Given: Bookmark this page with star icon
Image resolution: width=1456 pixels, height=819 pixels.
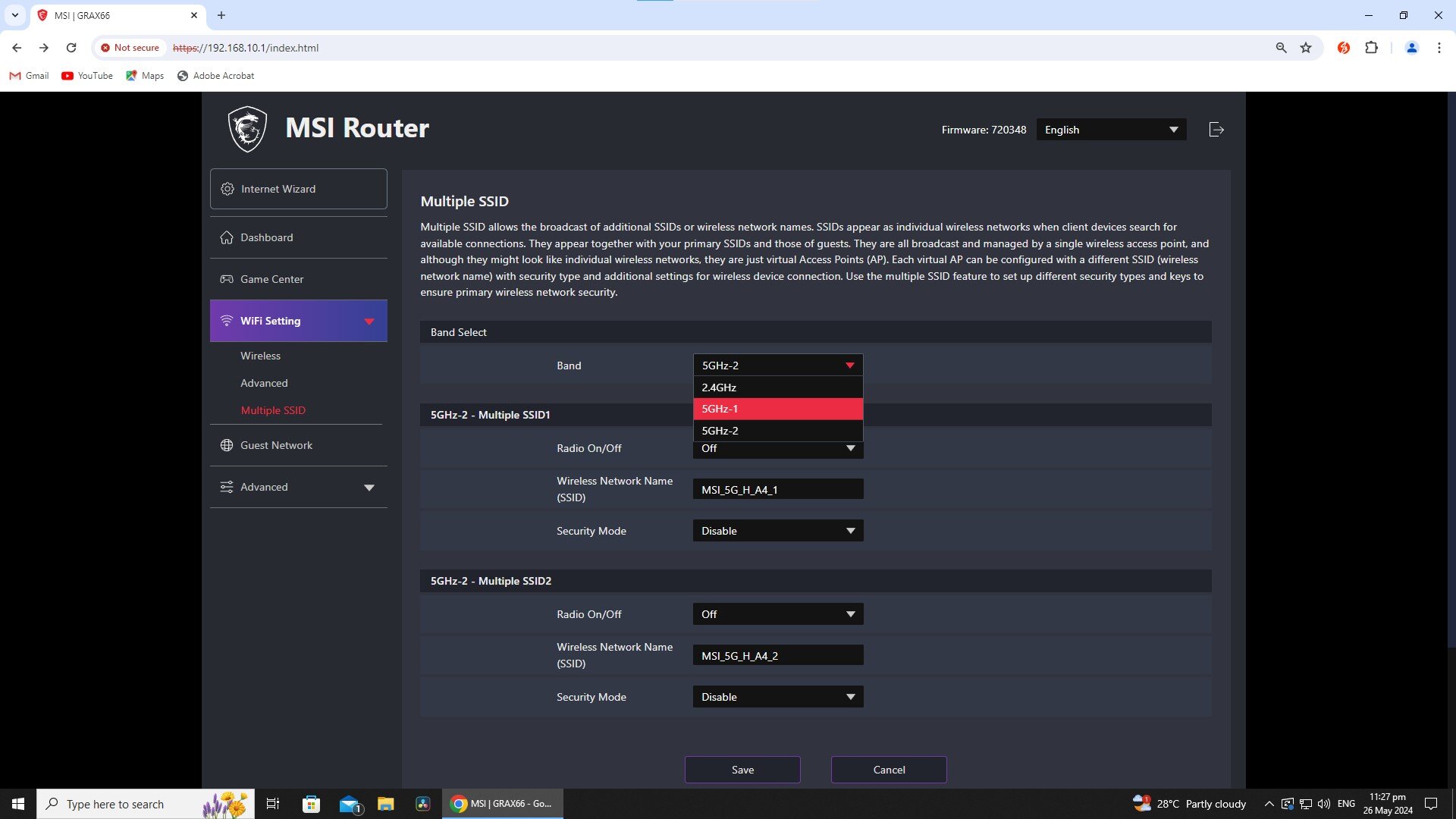Looking at the screenshot, I should [x=1306, y=48].
